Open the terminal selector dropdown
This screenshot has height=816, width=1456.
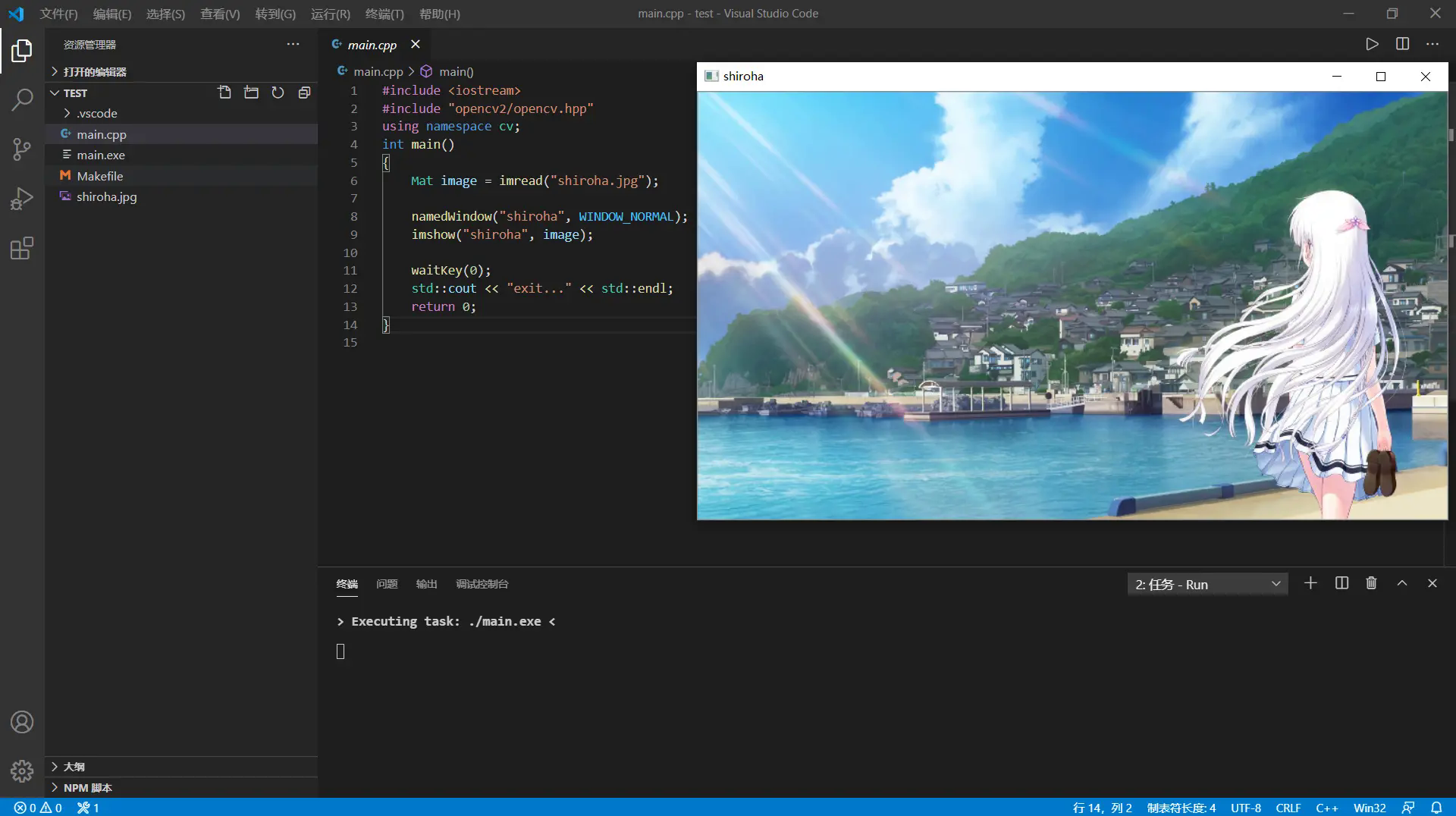point(1207,584)
